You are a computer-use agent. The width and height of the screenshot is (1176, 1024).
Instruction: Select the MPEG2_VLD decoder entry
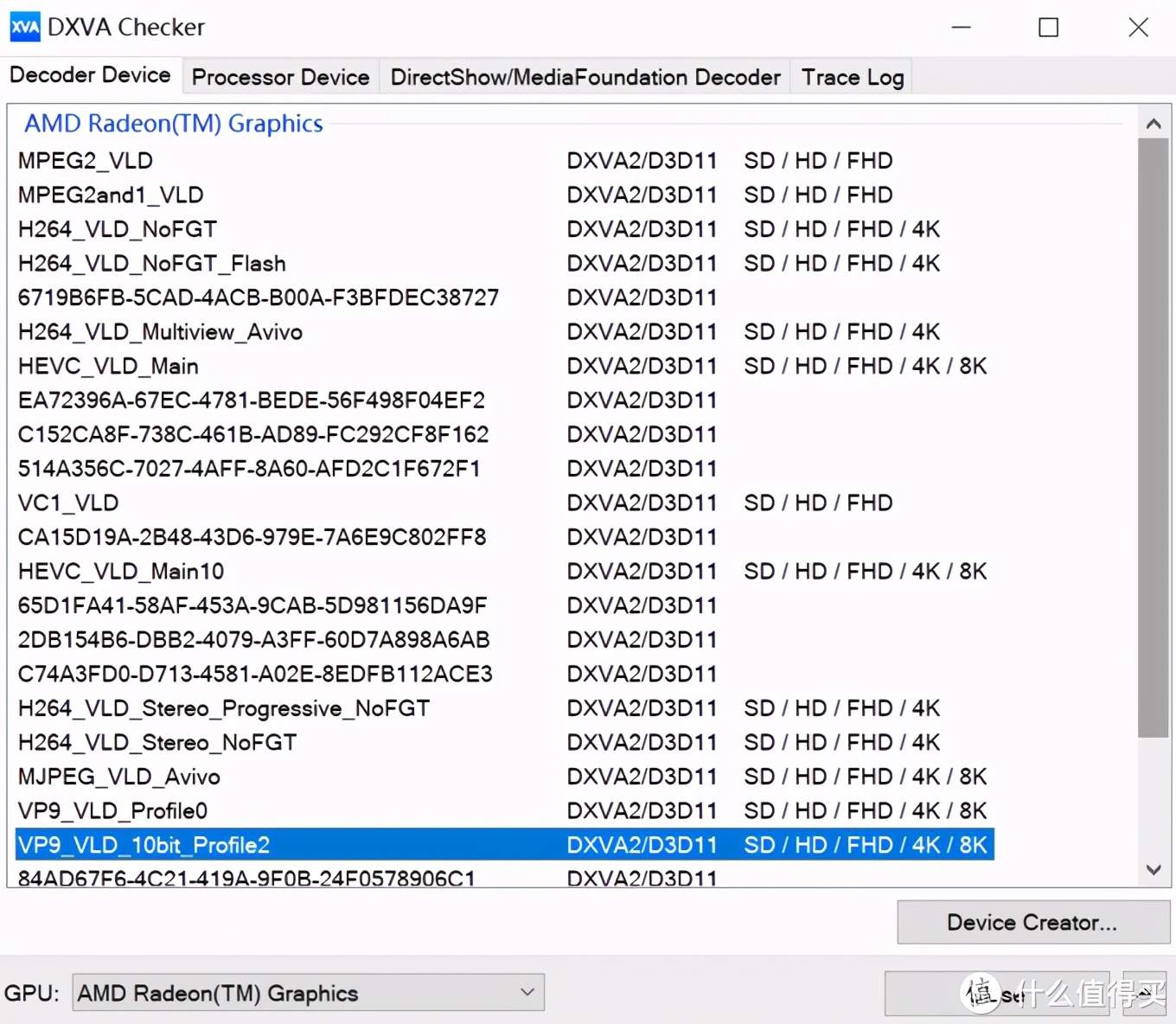[86, 161]
